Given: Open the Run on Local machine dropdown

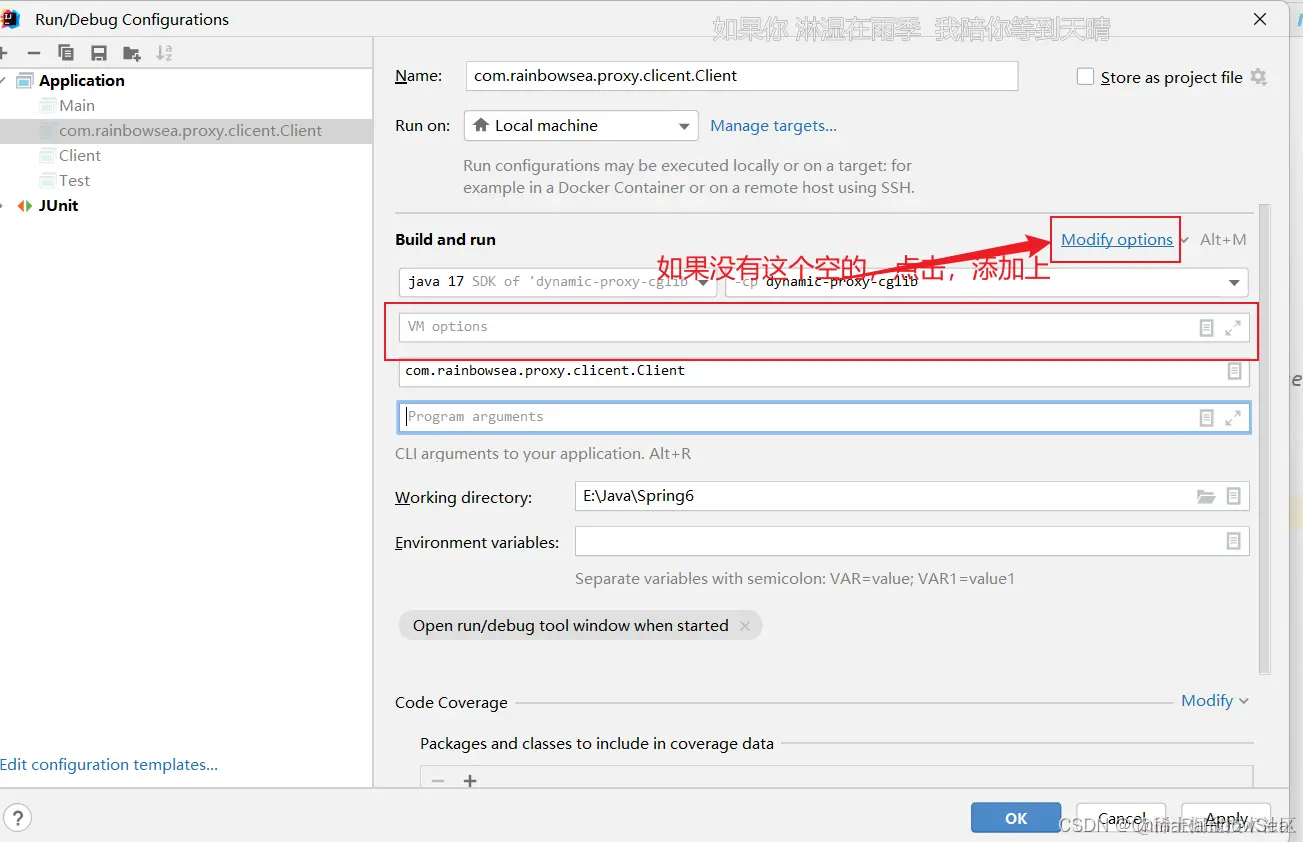Looking at the screenshot, I should (581, 126).
